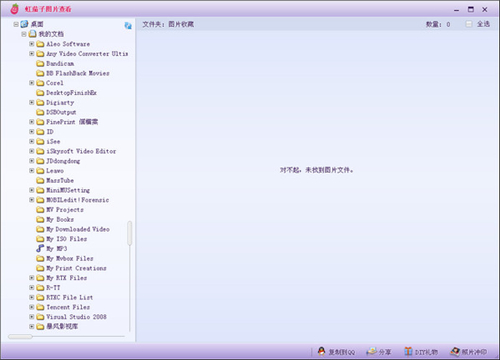Open the share icon in bottom bar
The height and width of the screenshot is (360, 500).
[372, 351]
